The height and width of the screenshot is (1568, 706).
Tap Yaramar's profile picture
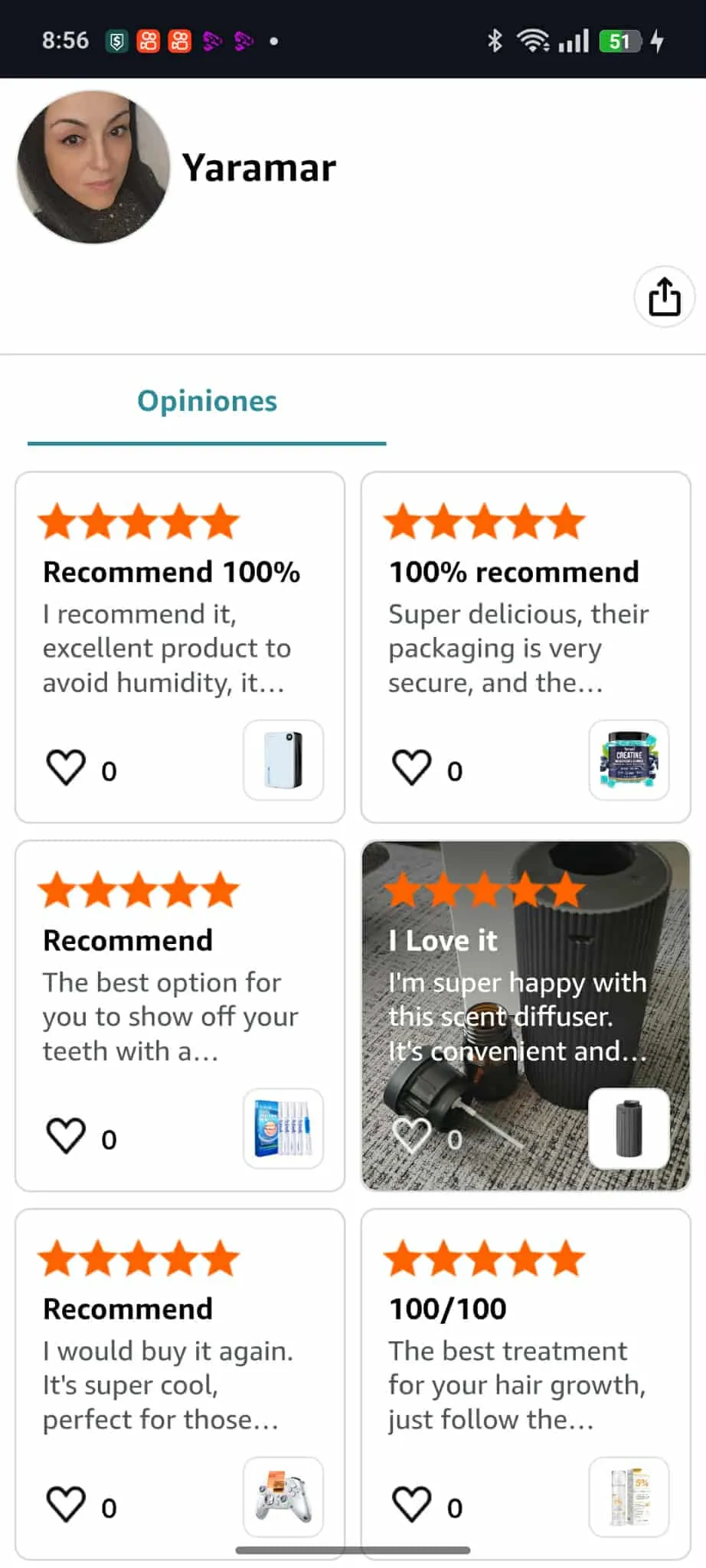click(93, 167)
